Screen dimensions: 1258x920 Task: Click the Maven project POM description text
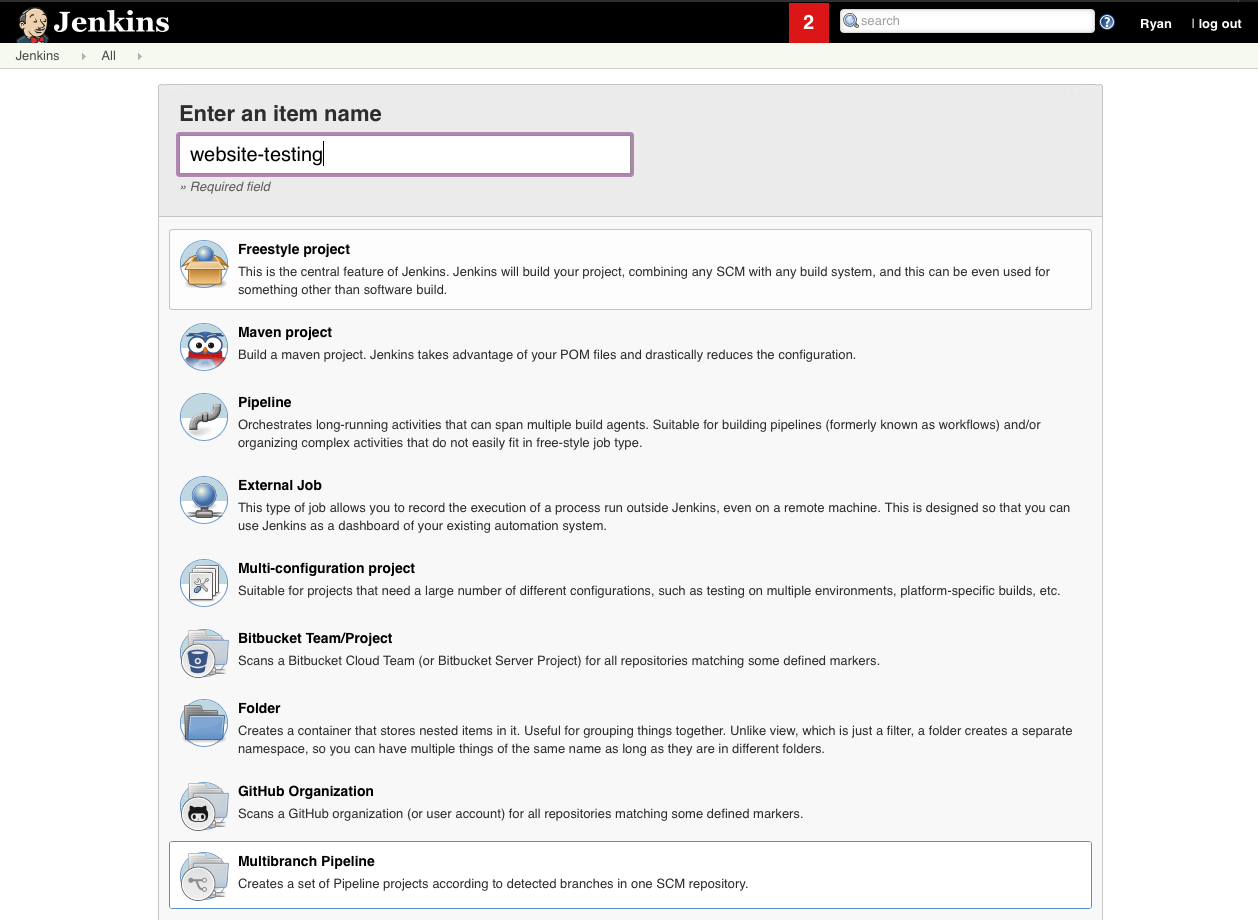coord(547,355)
